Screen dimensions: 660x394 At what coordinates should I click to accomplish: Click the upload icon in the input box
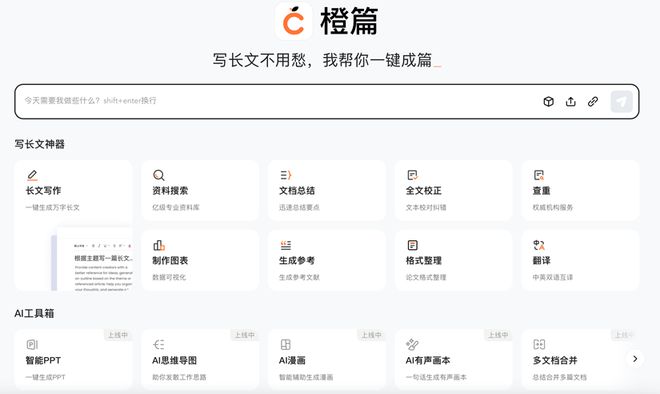pos(570,101)
